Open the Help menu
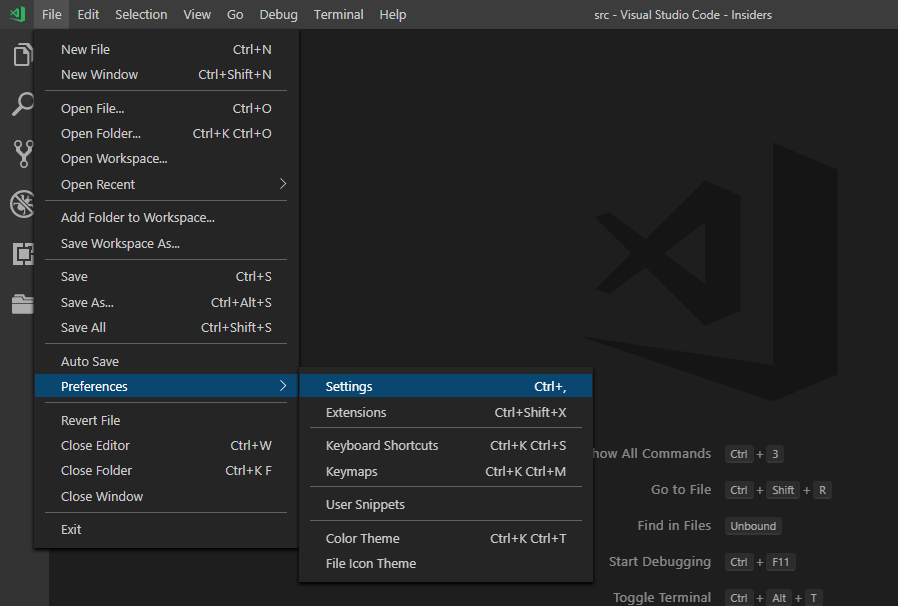This screenshot has height=606, width=898. click(x=392, y=14)
